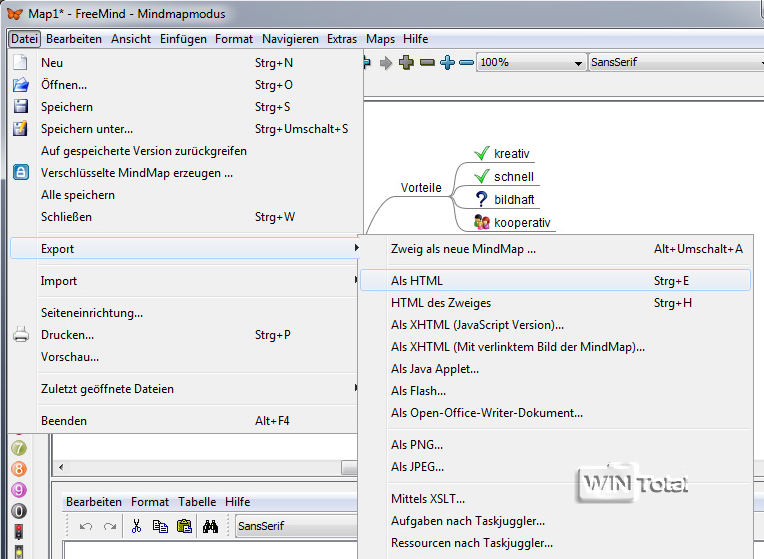Add the priority 0 icon from sidebar
Image resolution: width=764 pixels, height=559 pixels.
(x=19, y=511)
